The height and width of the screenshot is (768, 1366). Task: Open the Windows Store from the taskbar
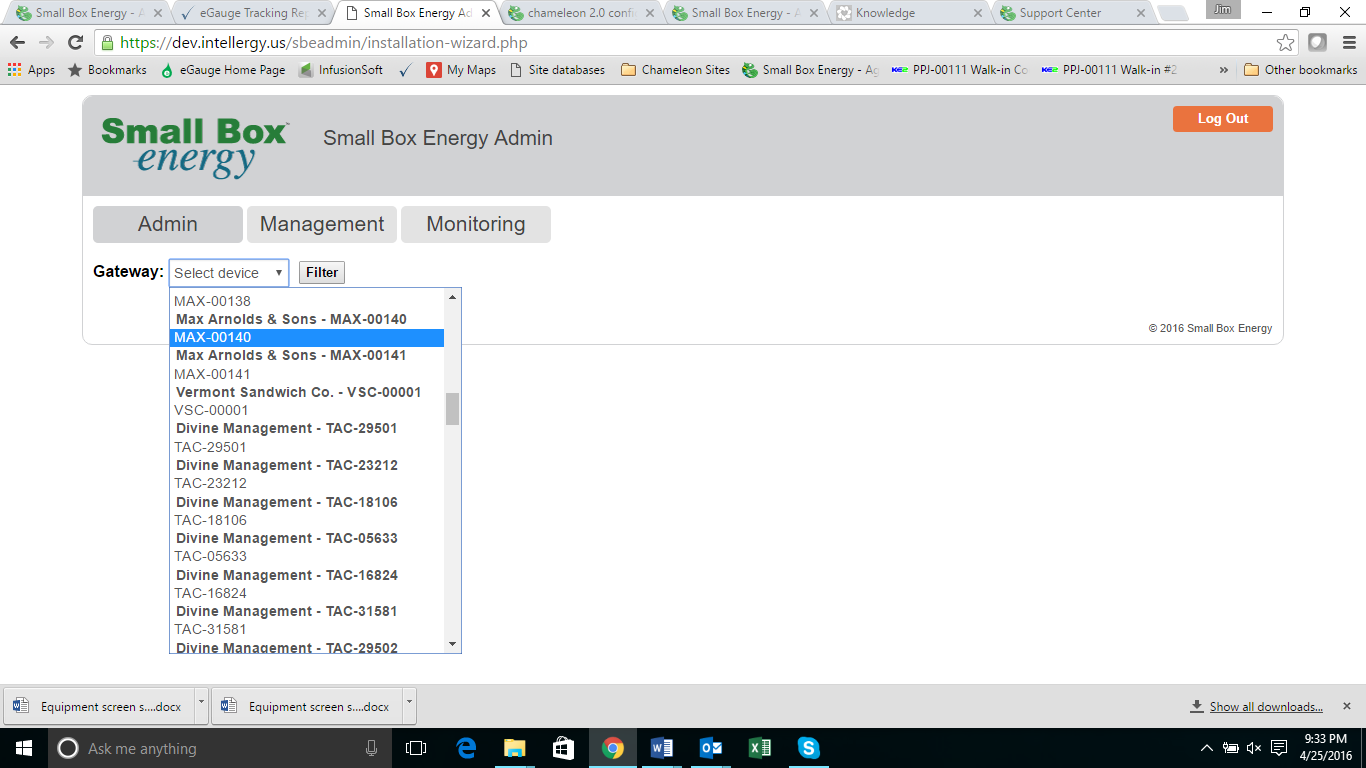pyautogui.click(x=564, y=748)
